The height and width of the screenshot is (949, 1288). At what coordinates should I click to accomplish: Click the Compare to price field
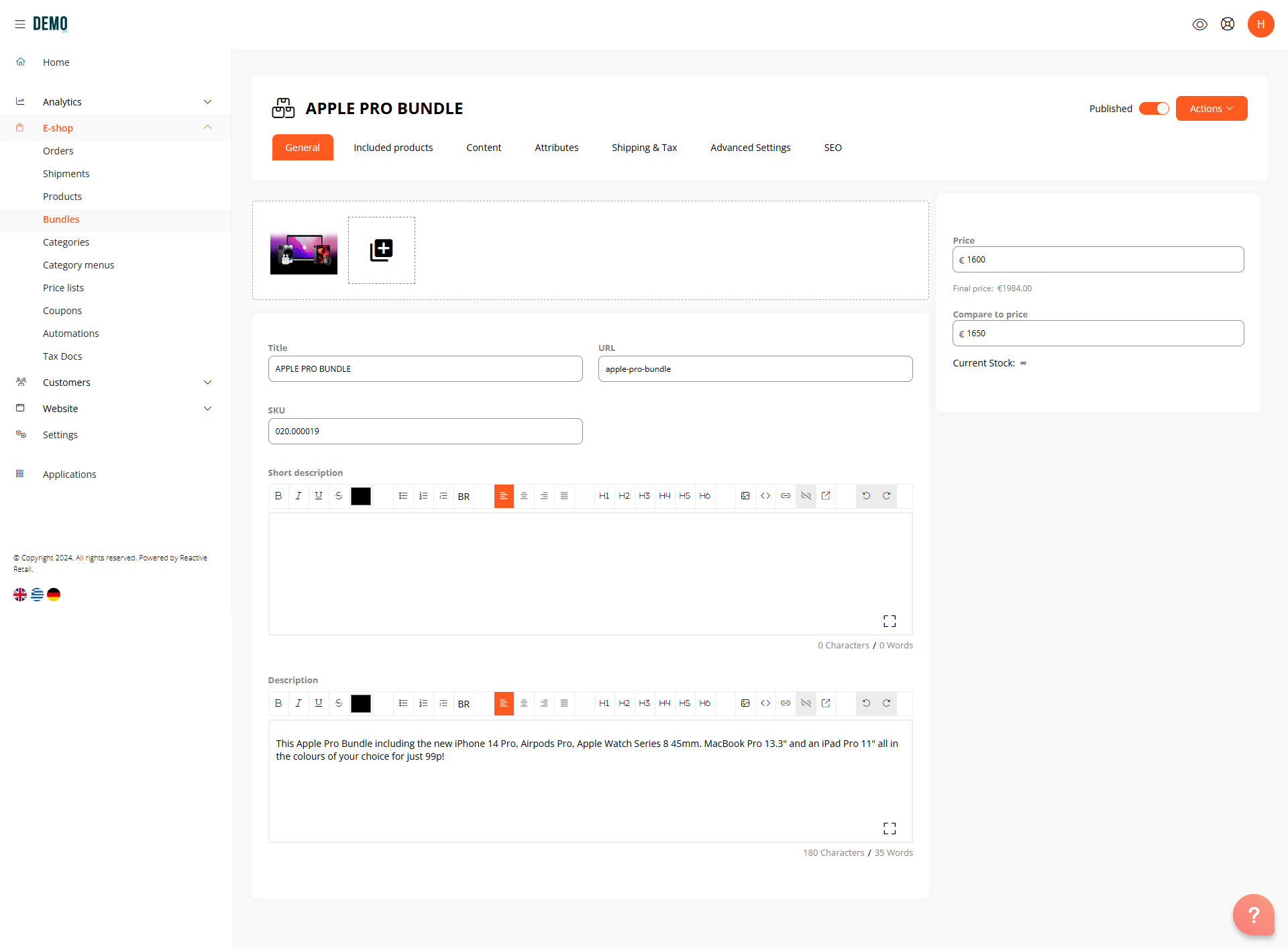click(x=1098, y=334)
